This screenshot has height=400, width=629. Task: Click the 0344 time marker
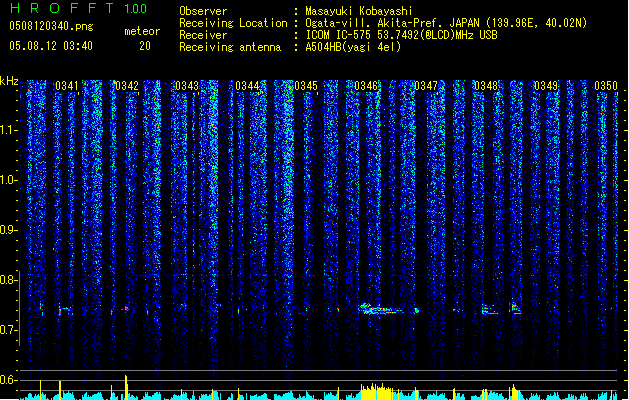pyautogui.click(x=247, y=86)
